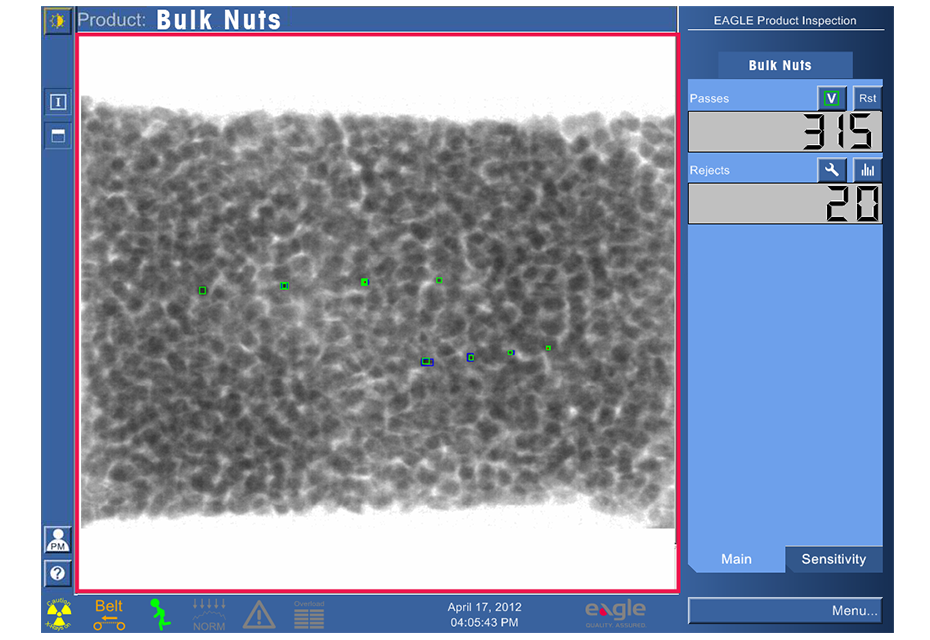Click the brightness/contrast sun icon
Image resolution: width=930 pixels, height=640 pixels.
point(57,21)
